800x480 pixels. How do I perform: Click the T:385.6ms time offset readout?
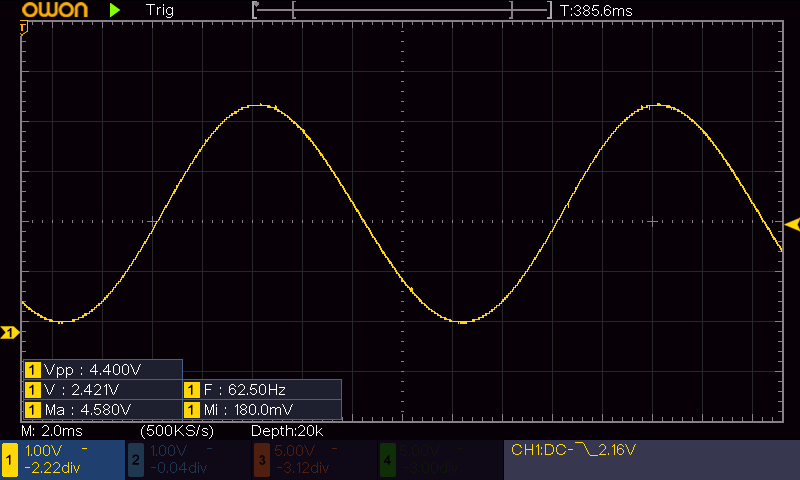click(597, 10)
